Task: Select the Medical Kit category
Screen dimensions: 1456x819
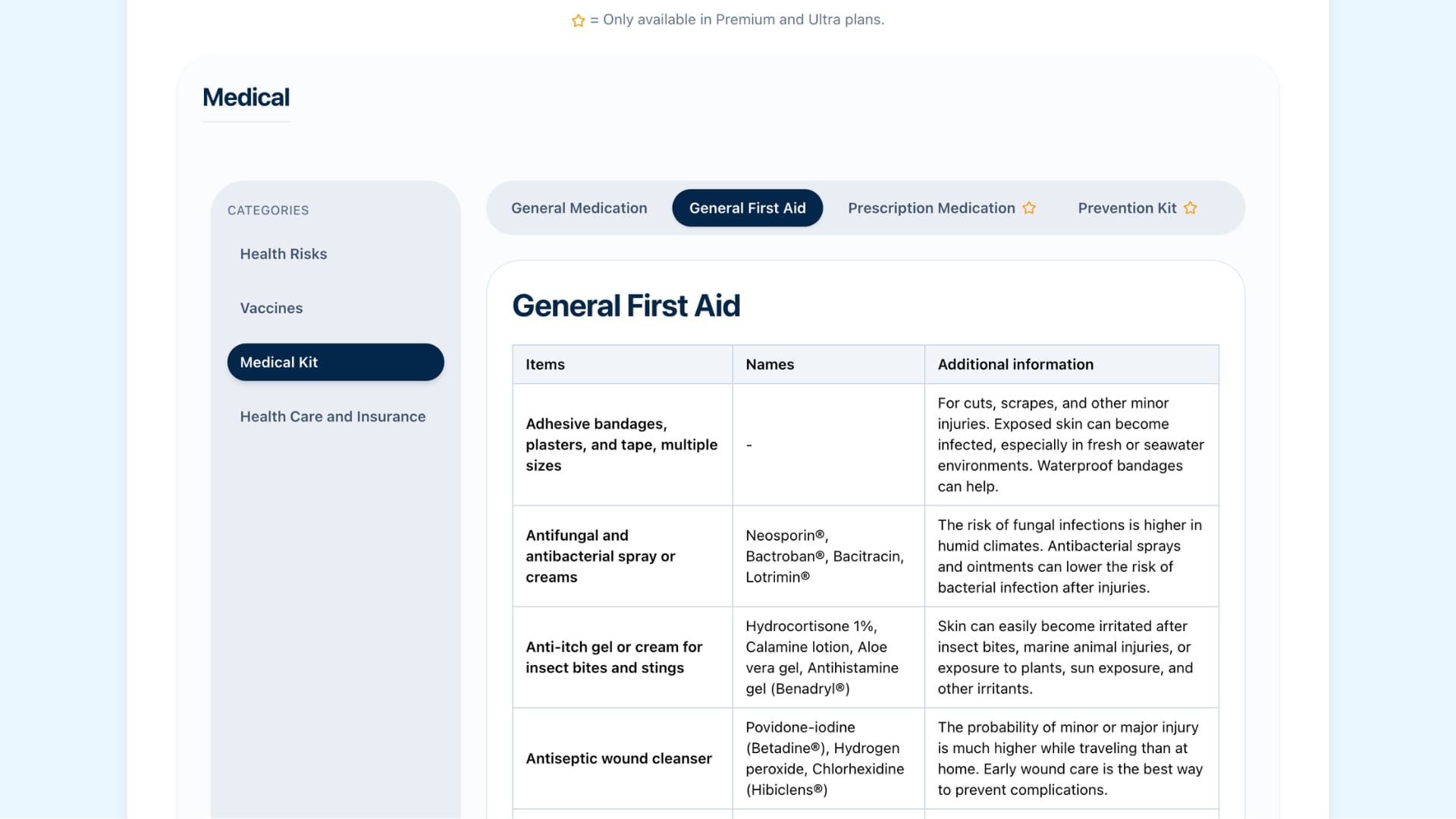Action: [x=336, y=362]
